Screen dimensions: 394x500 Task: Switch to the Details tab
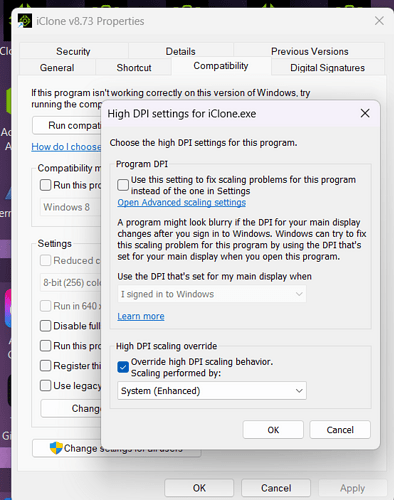(181, 51)
